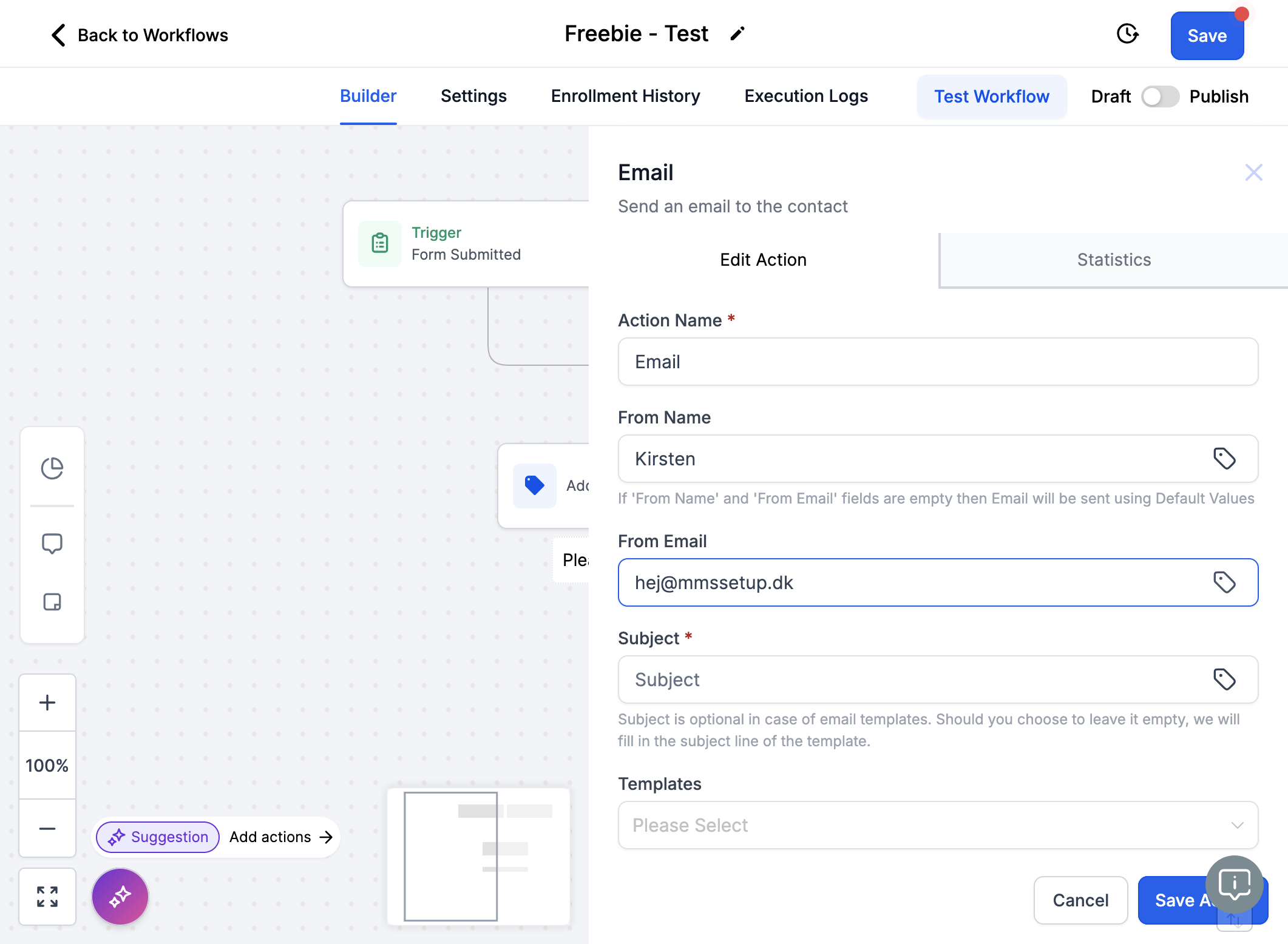Switch to the Builder tab
This screenshot has width=1288, height=944.
coord(368,96)
